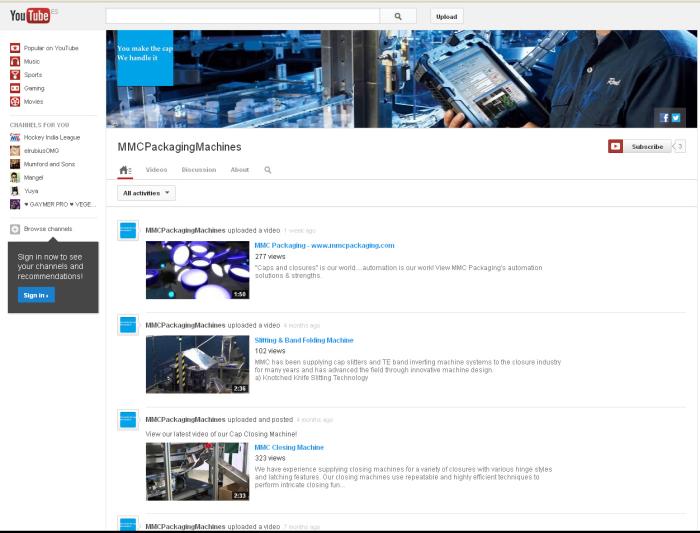700x533 pixels.
Task: Click the channel Home tab icon
Action: tap(125, 170)
